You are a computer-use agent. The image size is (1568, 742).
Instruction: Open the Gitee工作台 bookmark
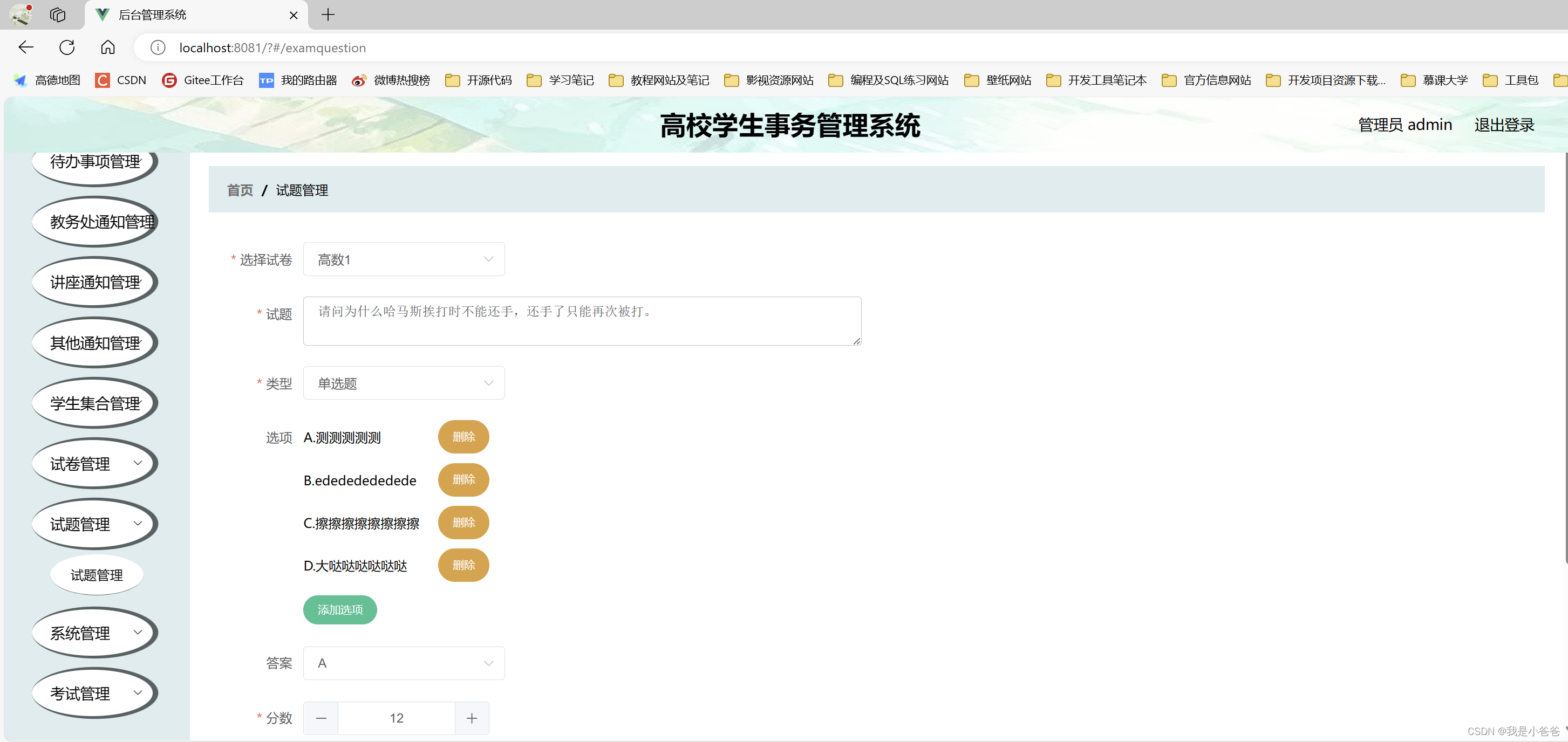point(203,80)
